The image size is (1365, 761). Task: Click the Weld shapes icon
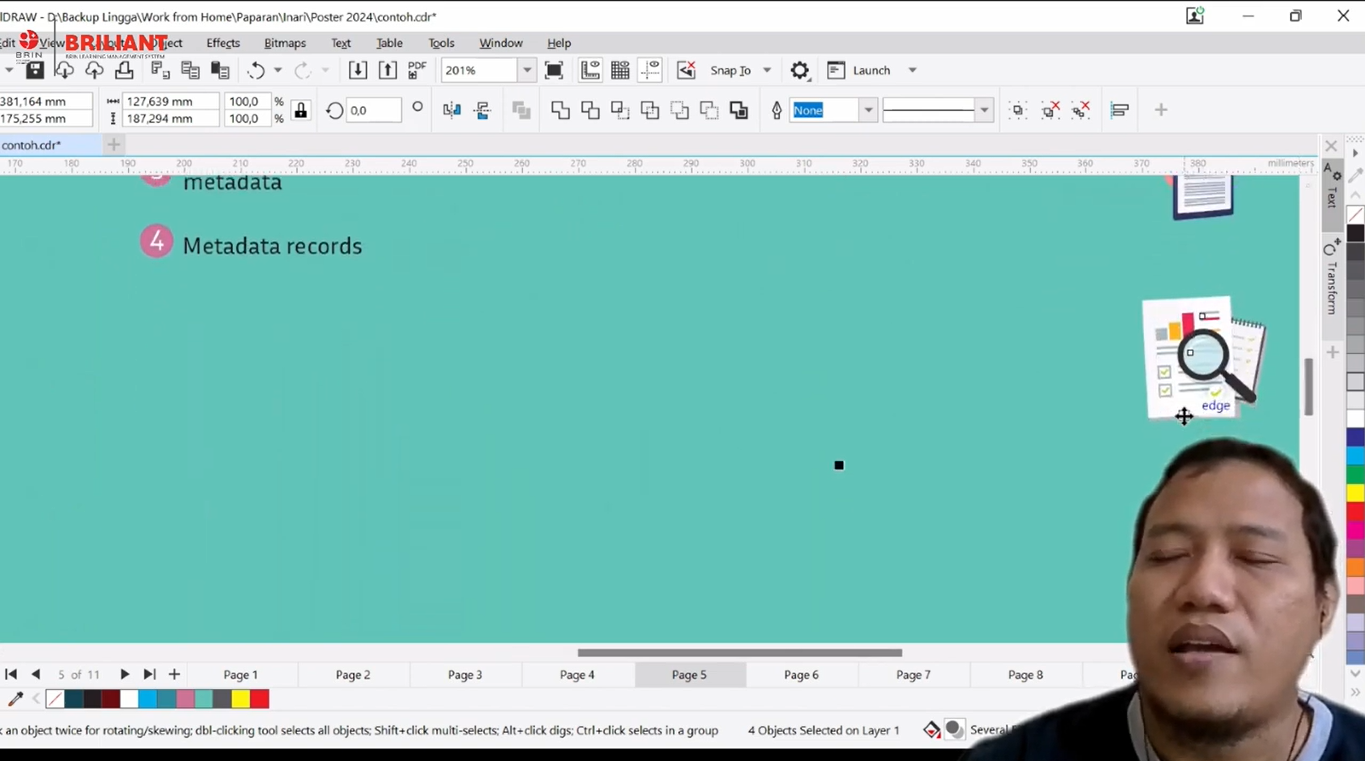560,110
